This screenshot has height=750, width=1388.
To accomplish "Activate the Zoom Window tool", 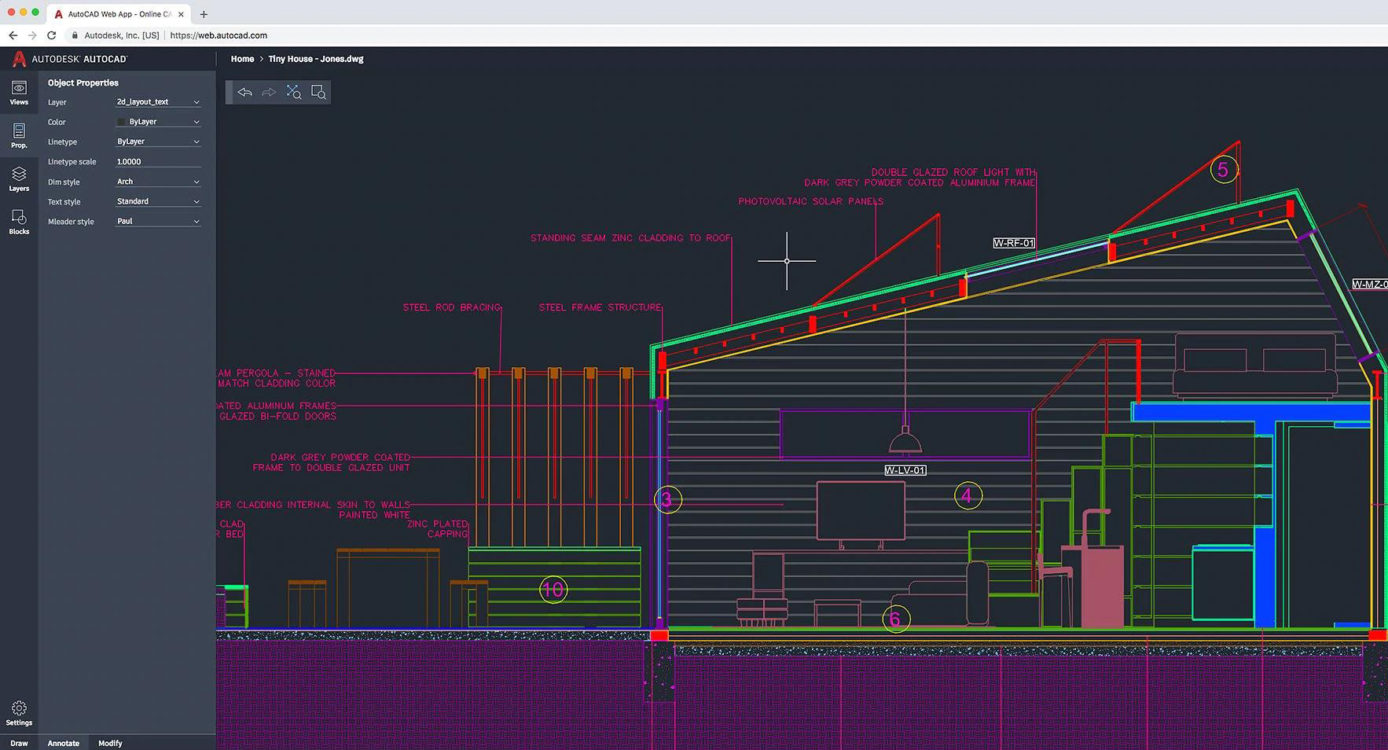I will pyautogui.click(x=319, y=91).
